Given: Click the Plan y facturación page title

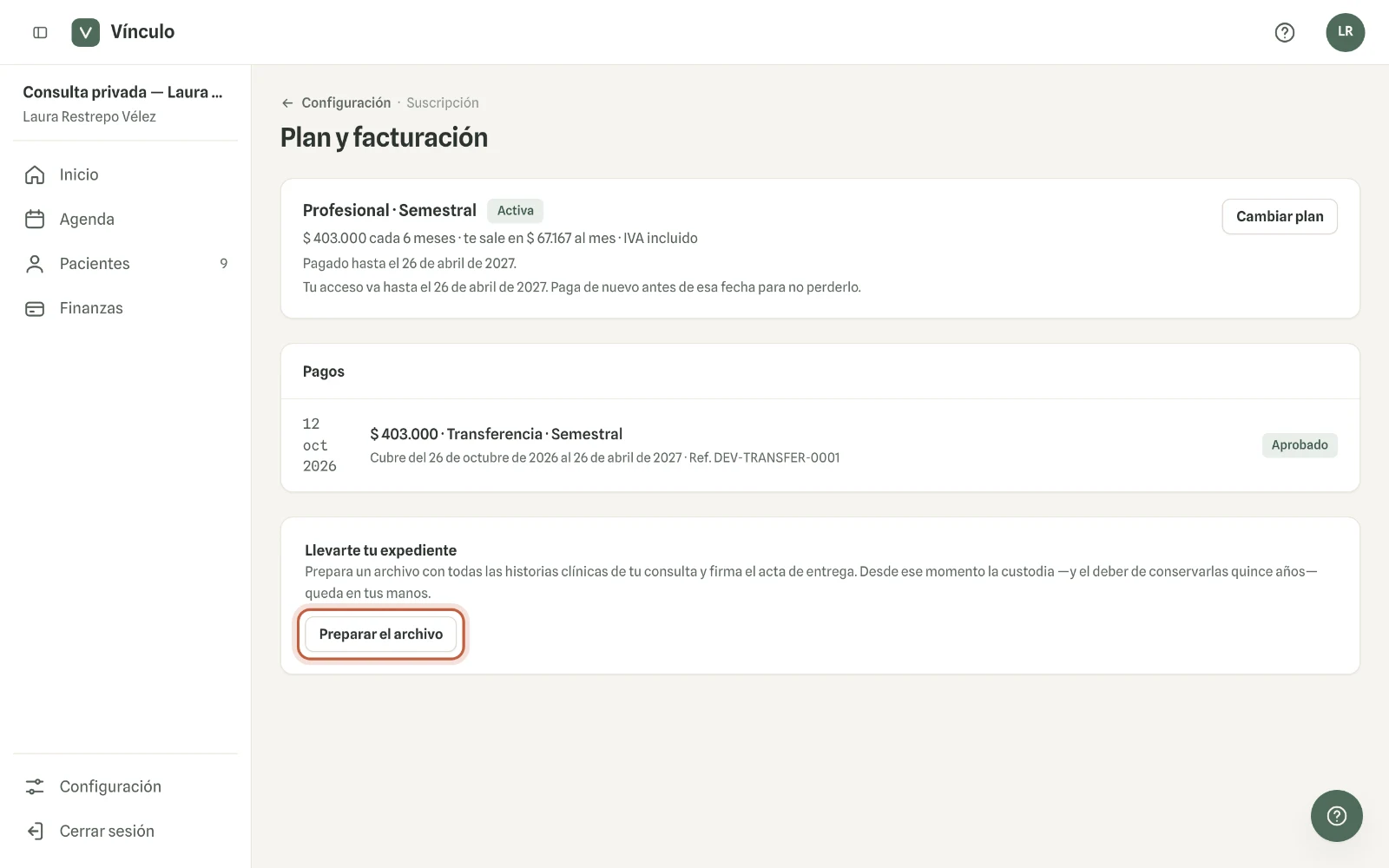Looking at the screenshot, I should pyautogui.click(x=384, y=137).
